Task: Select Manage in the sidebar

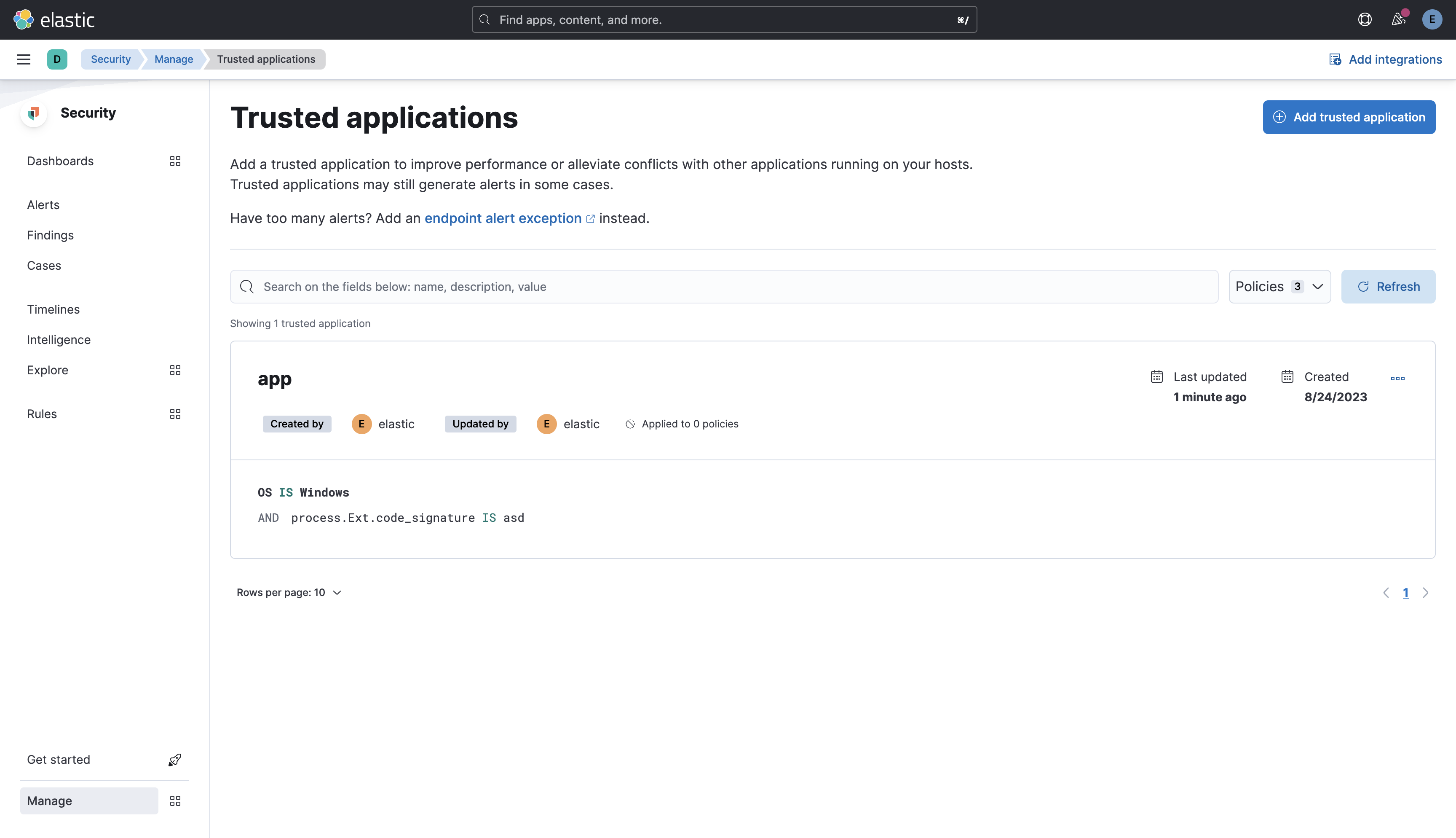Action: click(x=89, y=800)
